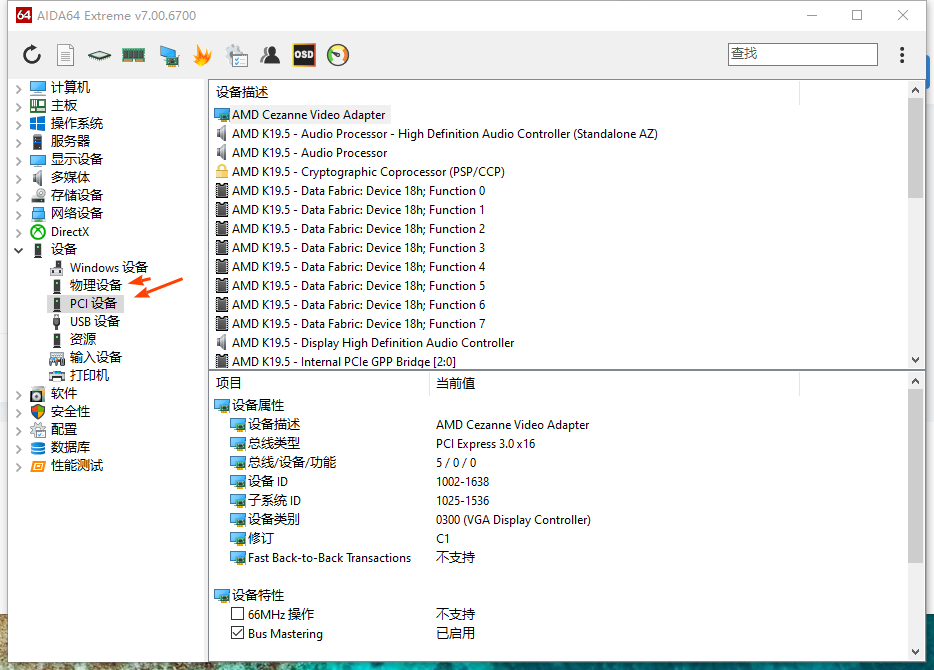Select the 设备 ID value 1002-1638
The image size is (934, 670).
click(462, 482)
